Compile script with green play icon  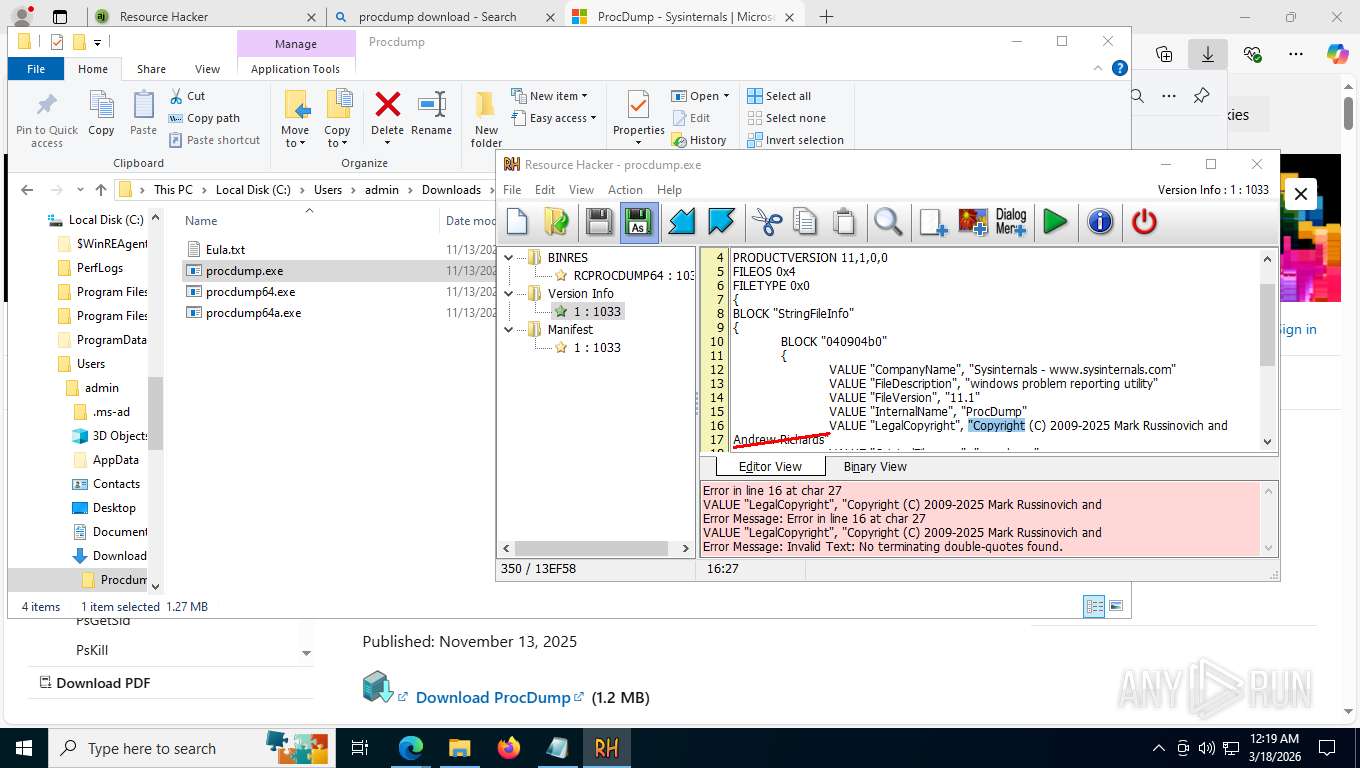pos(1054,222)
